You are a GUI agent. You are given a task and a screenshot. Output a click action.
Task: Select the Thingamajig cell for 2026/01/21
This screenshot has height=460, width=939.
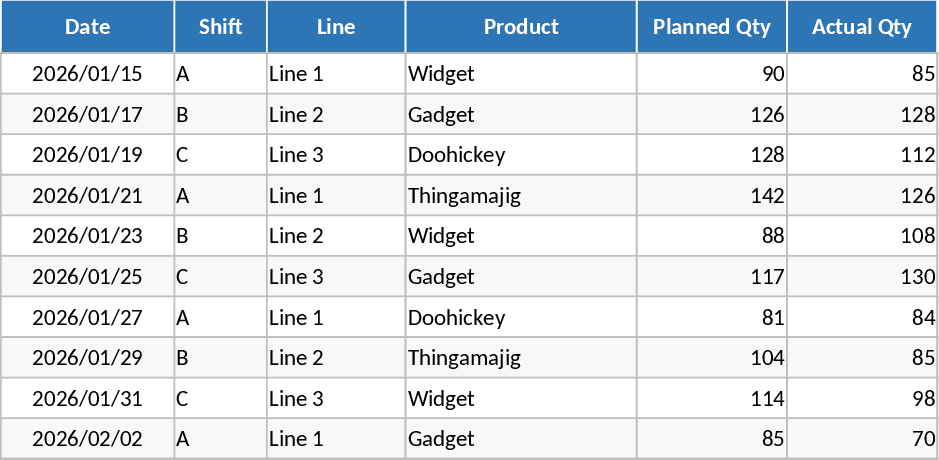pyautogui.click(x=521, y=196)
